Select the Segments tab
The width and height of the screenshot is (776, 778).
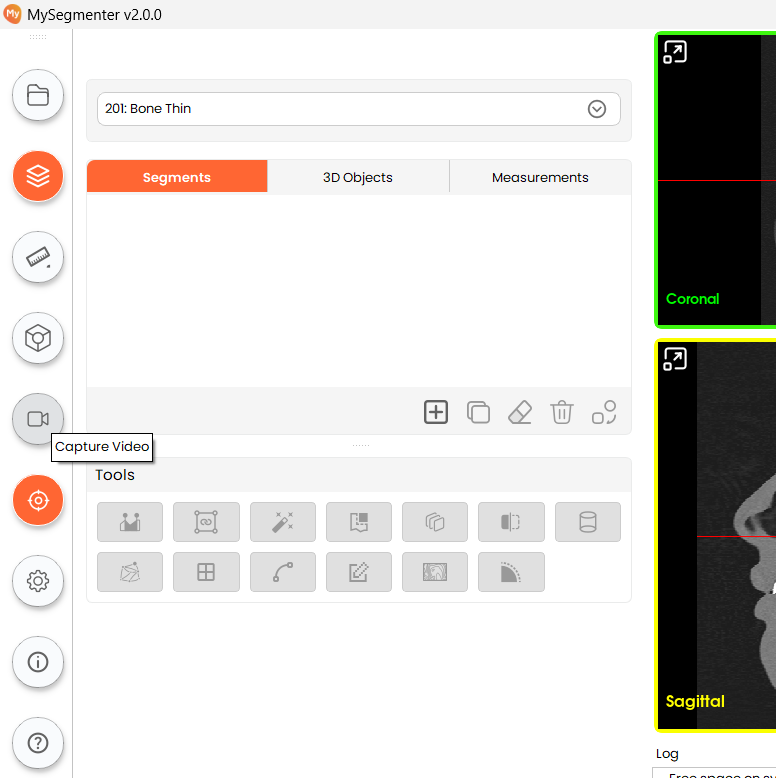click(177, 177)
